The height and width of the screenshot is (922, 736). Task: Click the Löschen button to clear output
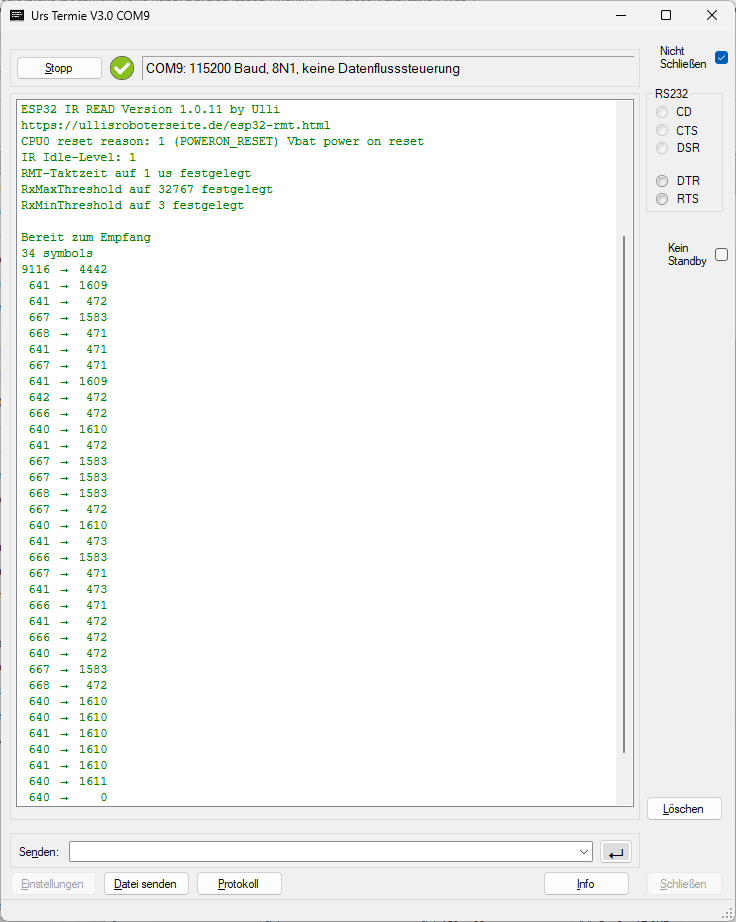684,808
